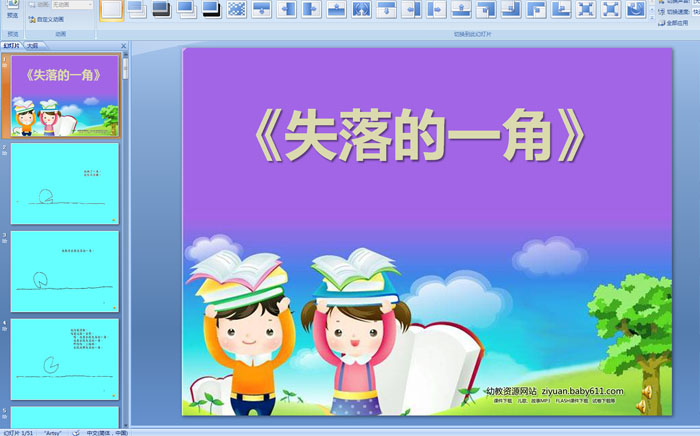Select the No Transition thumbnail in gallery

pyautogui.click(x=111, y=10)
